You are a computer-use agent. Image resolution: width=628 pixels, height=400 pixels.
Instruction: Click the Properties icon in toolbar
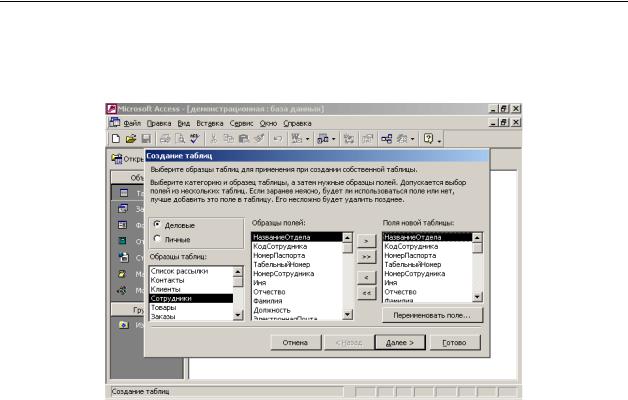(x=367, y=139)
